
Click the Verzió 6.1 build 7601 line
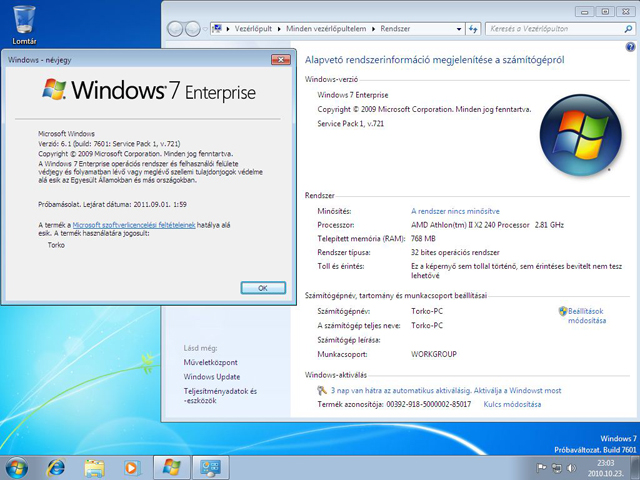click(x=109, y=144)
